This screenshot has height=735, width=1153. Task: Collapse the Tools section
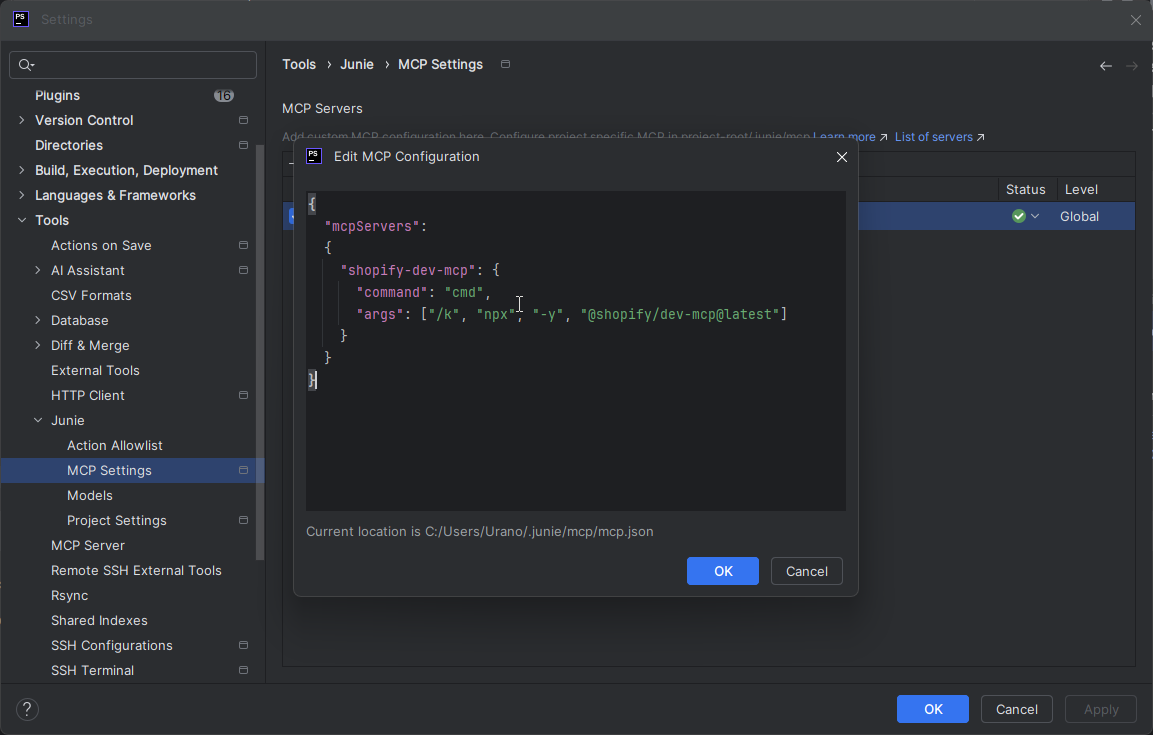pos(21,220)
